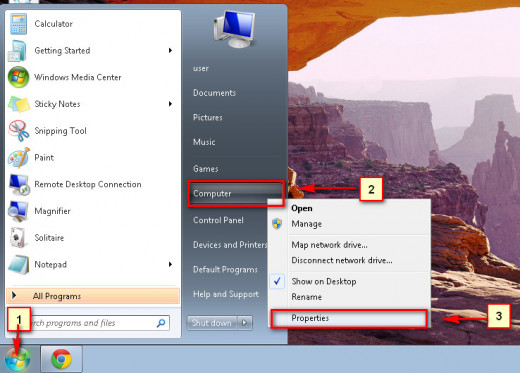Select Rename in the context menu

[306, 297]
